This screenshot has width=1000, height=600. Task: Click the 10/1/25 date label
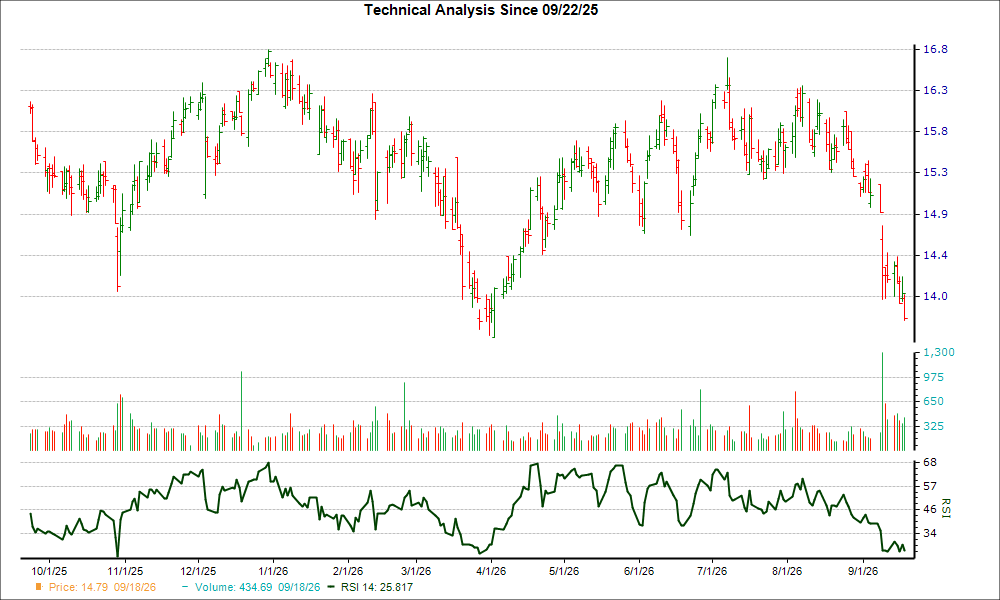point(49,571)
